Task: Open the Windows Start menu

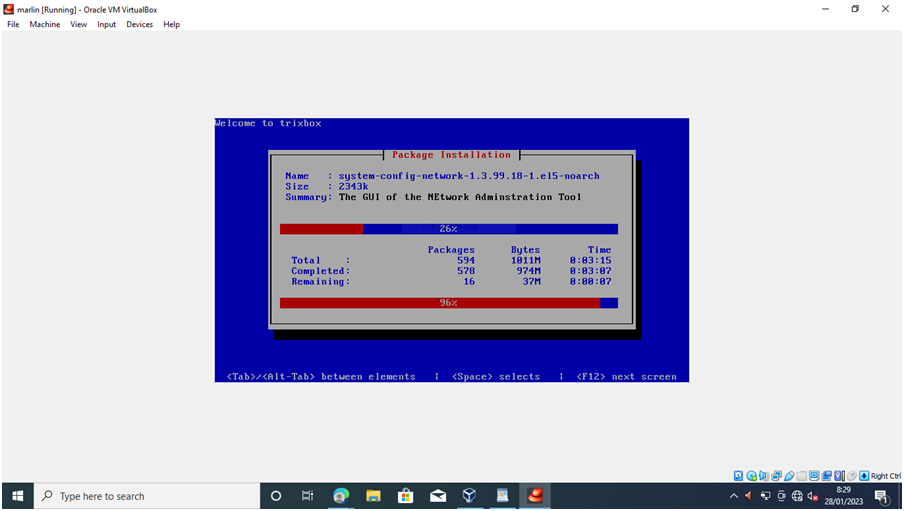Action: click(17, 496)
